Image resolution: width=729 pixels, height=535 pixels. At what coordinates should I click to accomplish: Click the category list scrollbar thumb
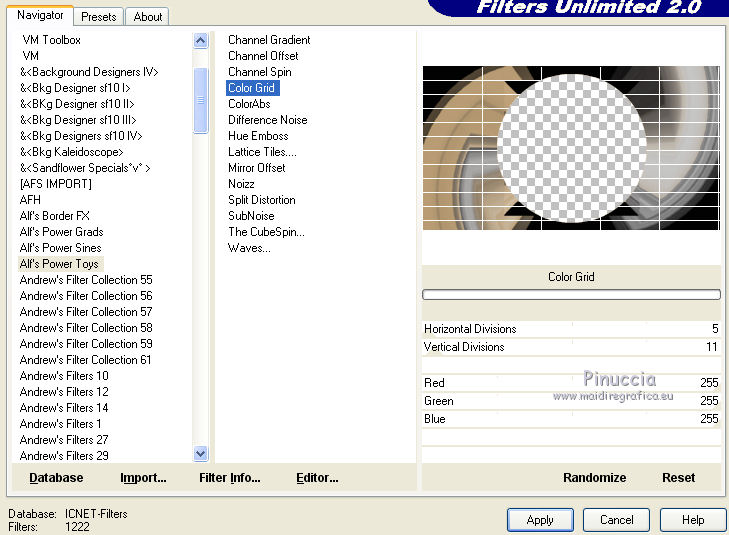pyautogui.click(x=200, y=100)
